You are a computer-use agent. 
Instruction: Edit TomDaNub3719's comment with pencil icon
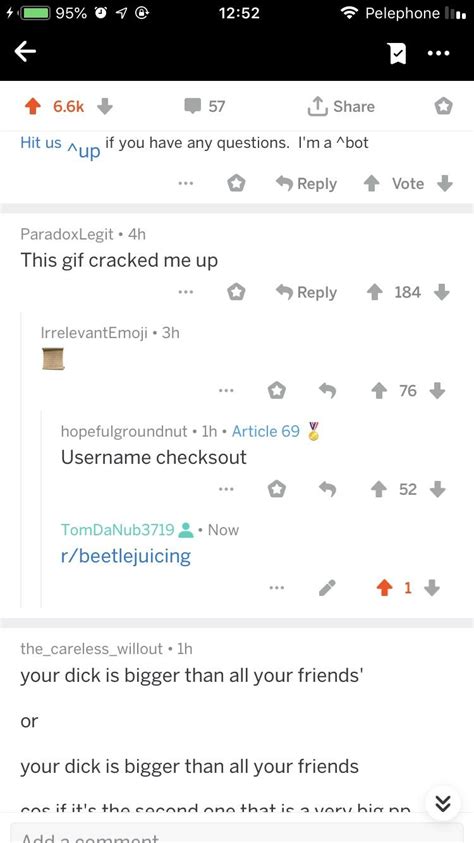[327, 588]
